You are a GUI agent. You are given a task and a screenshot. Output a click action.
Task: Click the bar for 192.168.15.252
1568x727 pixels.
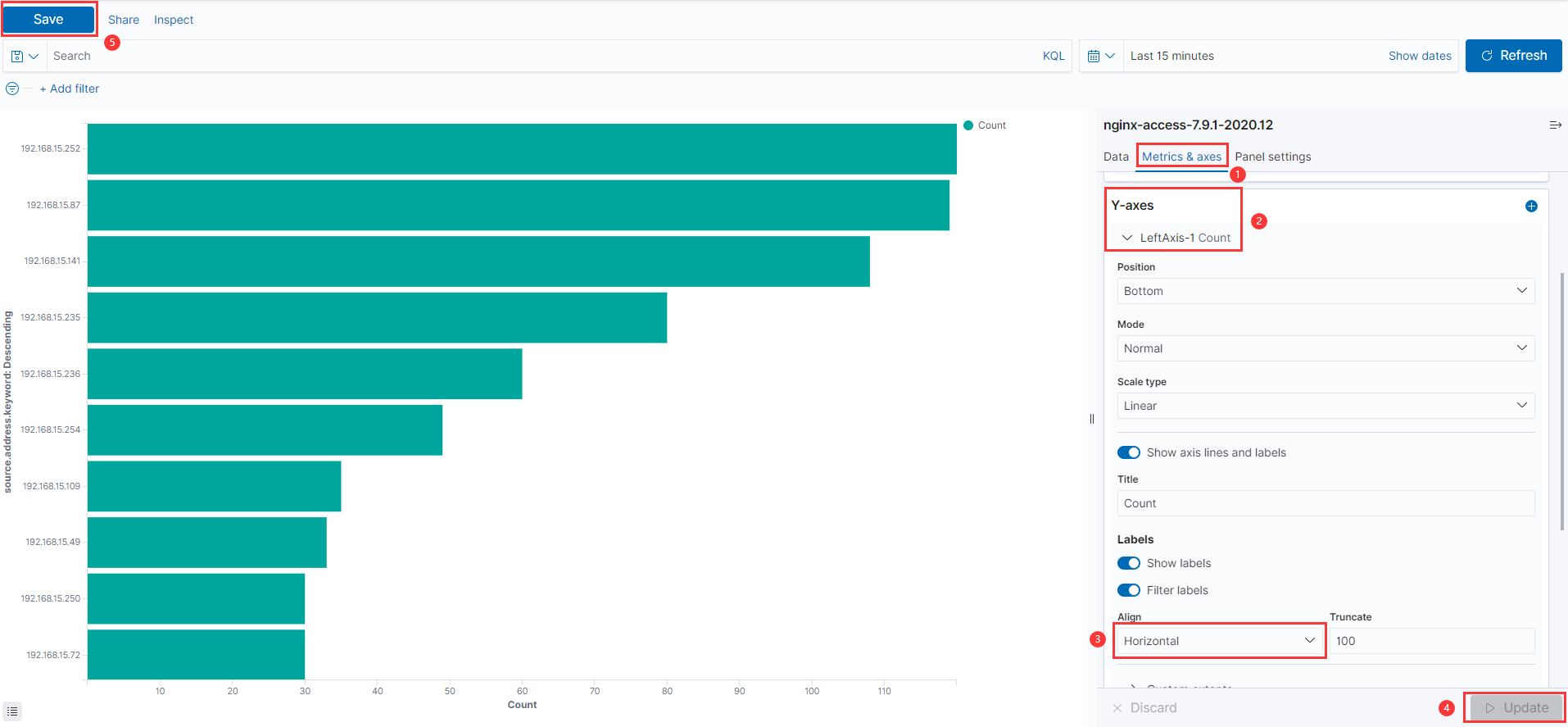(522, 149)
